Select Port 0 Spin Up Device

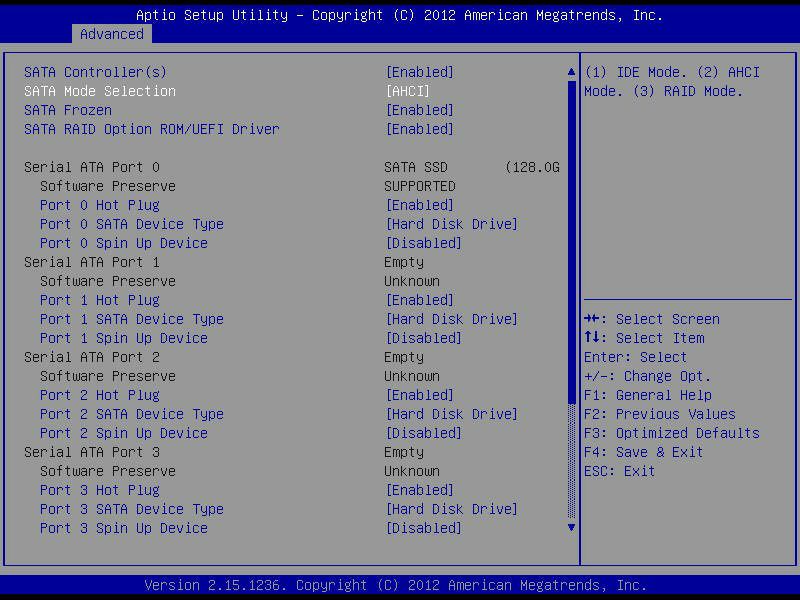124,243
